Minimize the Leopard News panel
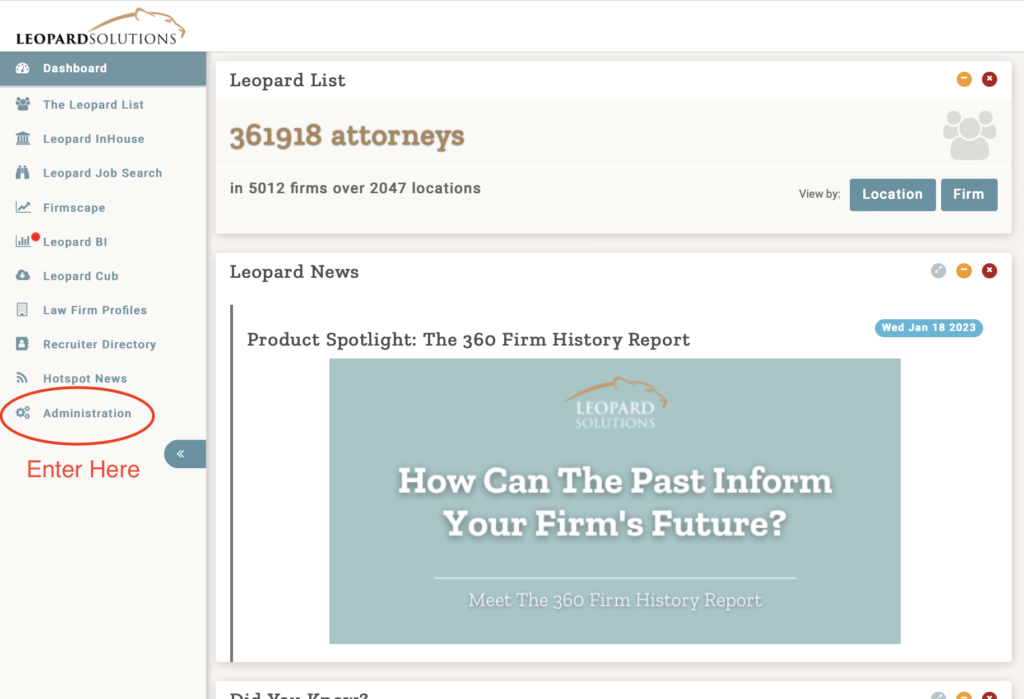This screenshot has height=699, width=1024. 964,270
